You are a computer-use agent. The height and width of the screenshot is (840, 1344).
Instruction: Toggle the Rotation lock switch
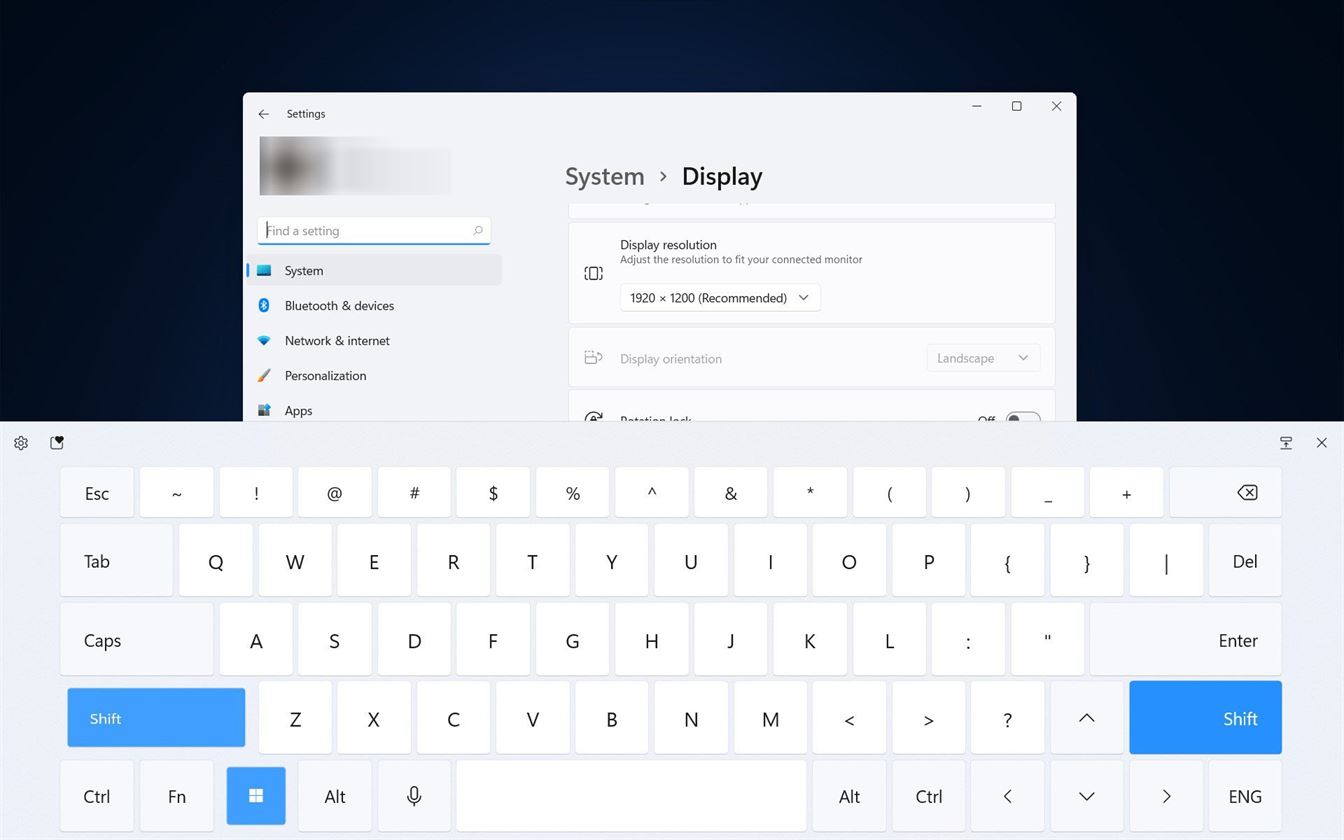(1022, 417)
